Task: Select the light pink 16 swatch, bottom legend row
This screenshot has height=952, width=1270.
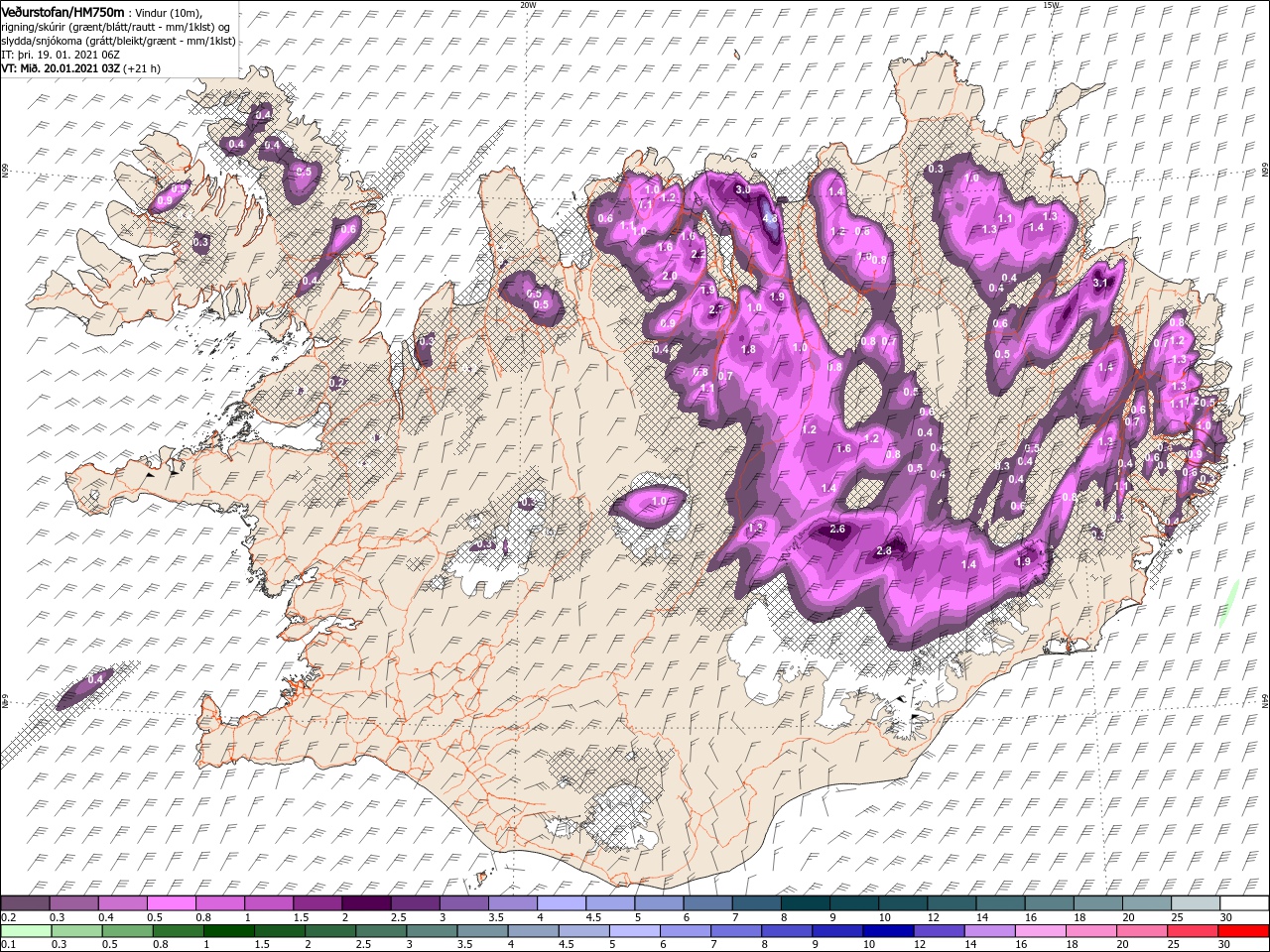Action: [1040, 931]
